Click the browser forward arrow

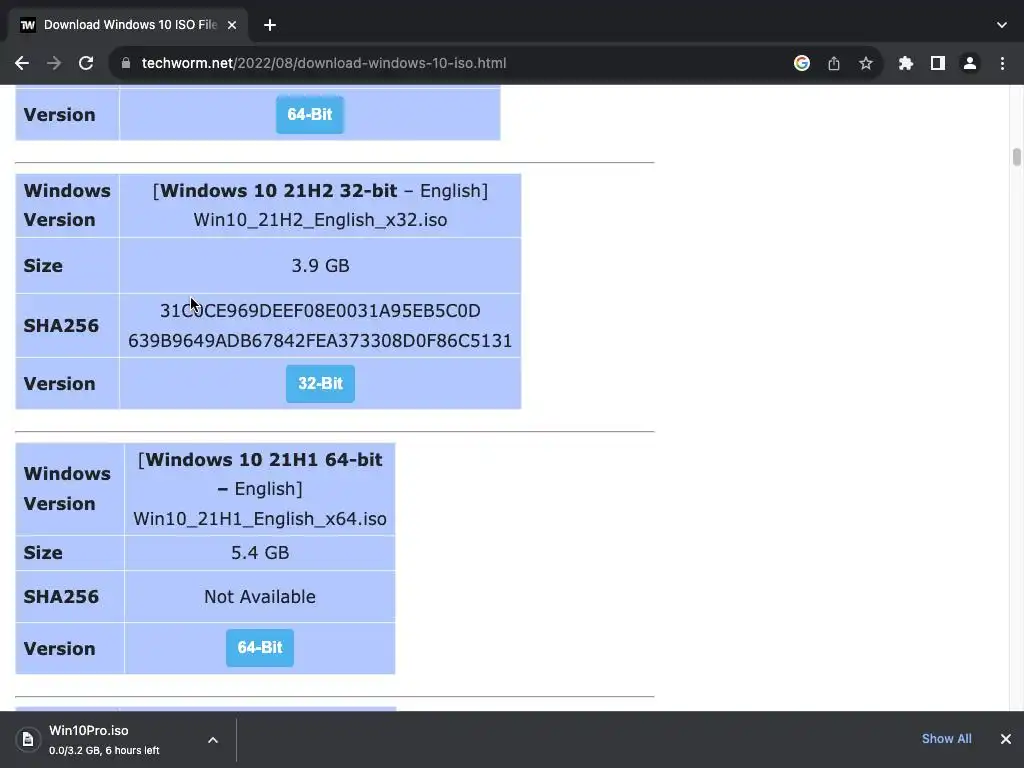point(54,63)
